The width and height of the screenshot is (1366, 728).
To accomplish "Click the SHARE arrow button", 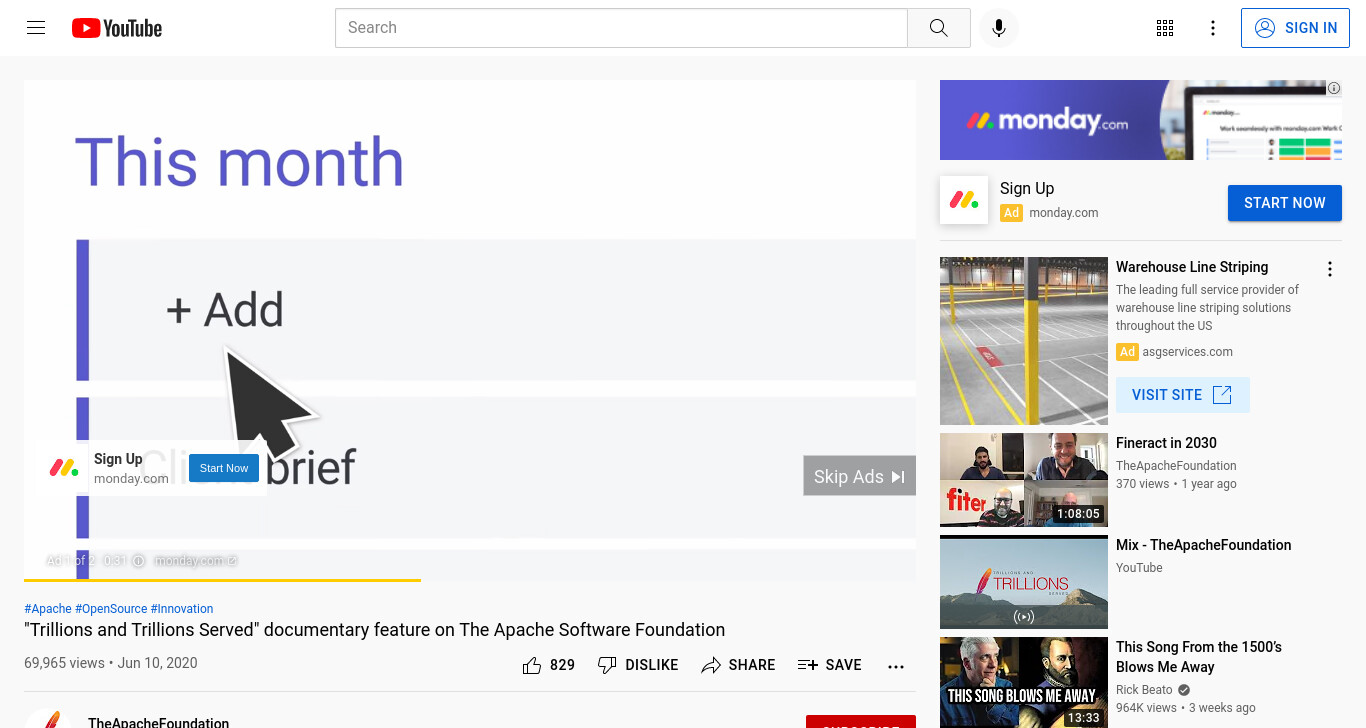I will [x=738, y=665].
